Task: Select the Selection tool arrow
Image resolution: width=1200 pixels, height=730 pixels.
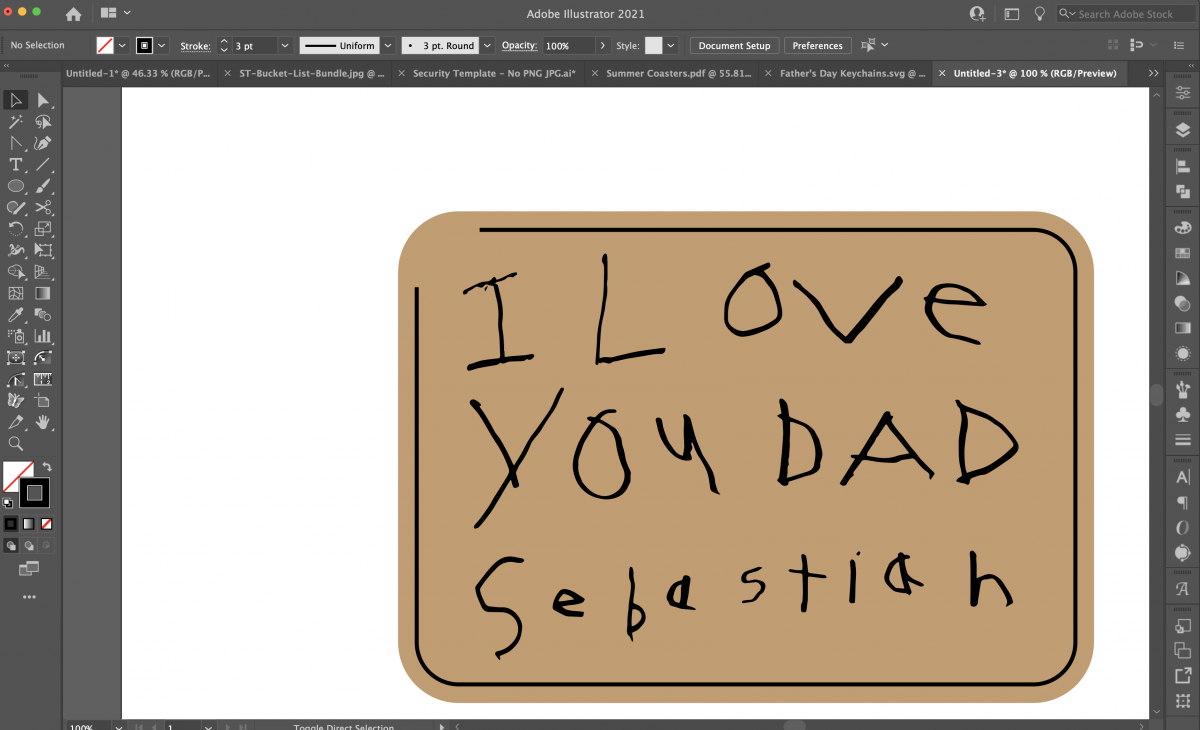Action: coord(16,100)
